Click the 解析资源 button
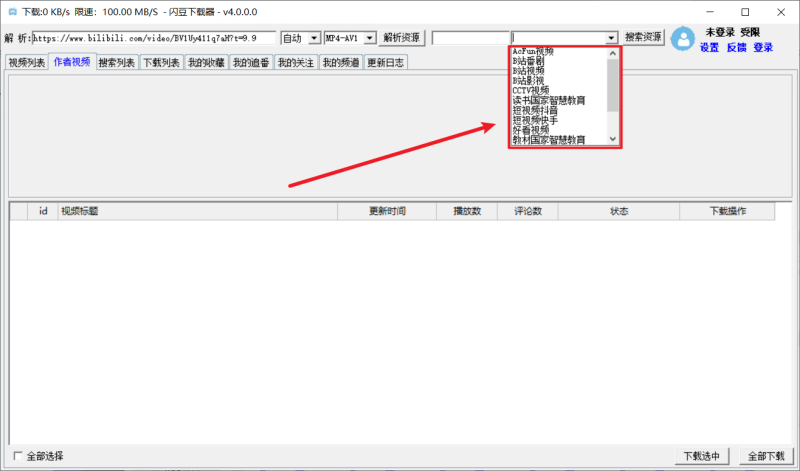Image resolution: width=800 pixels, height=471 pixels. click(403, 38)
